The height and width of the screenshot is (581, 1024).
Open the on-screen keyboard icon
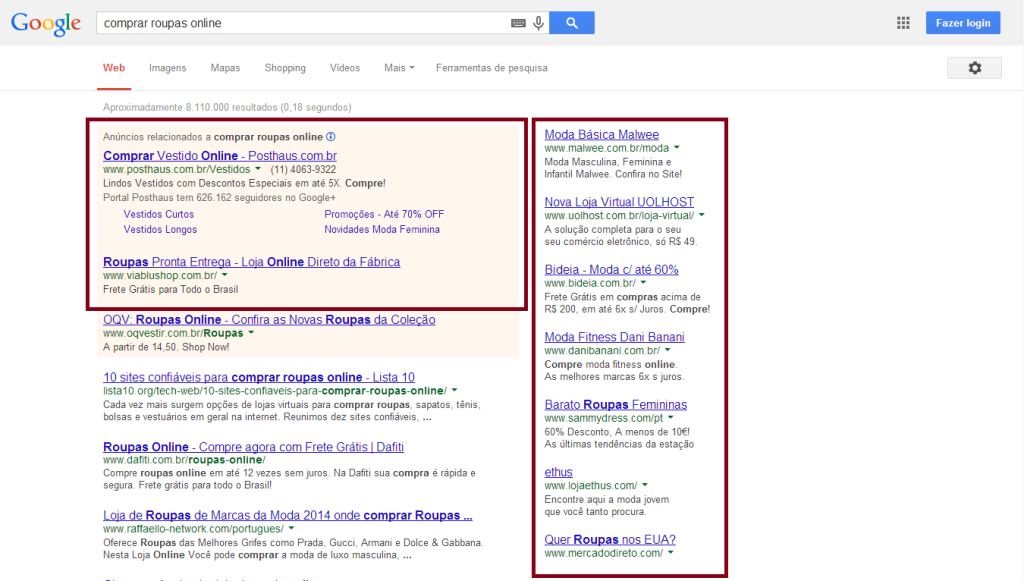[x=518, y=23]
